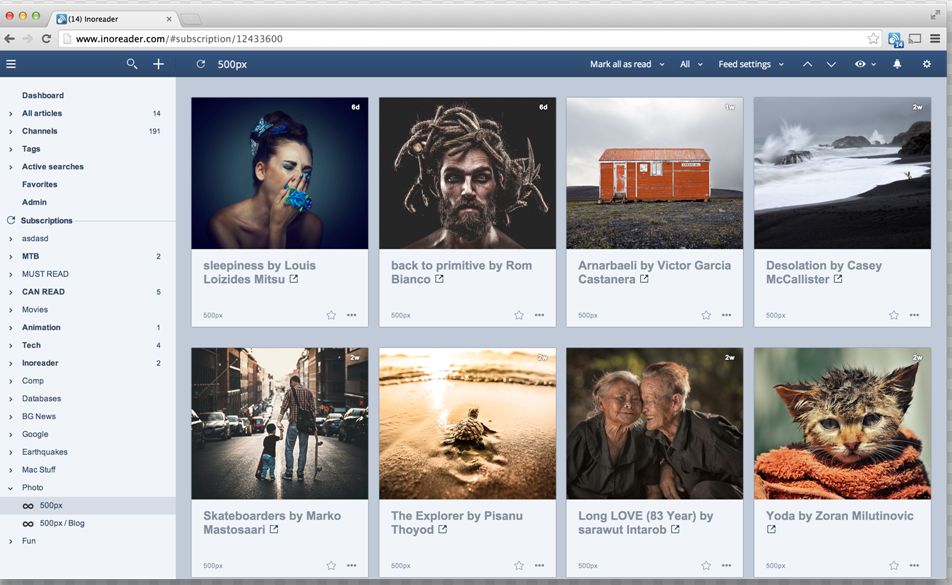Image resolution: width=952 pixels, height=585 pixels.
Task: Open the hamburger menu in the header
Action: 11,64
